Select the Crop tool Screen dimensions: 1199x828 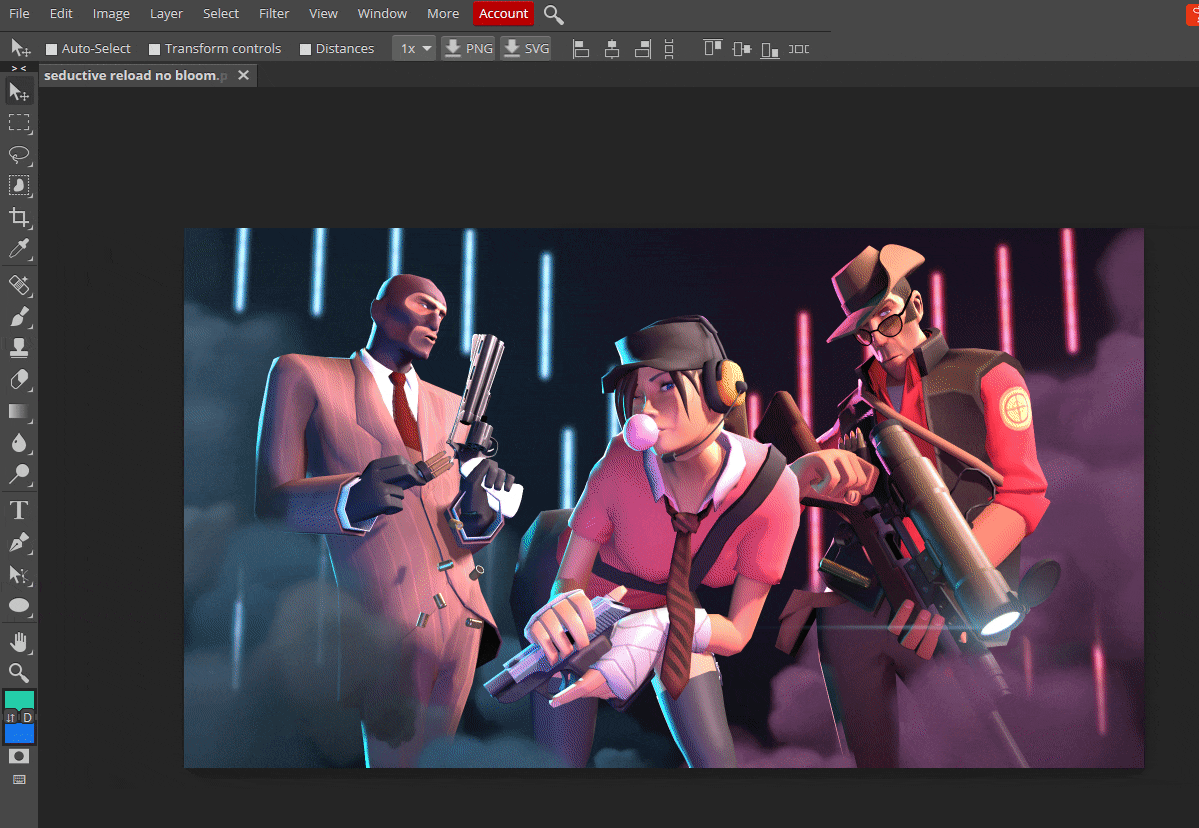click(x=19, y=217)
